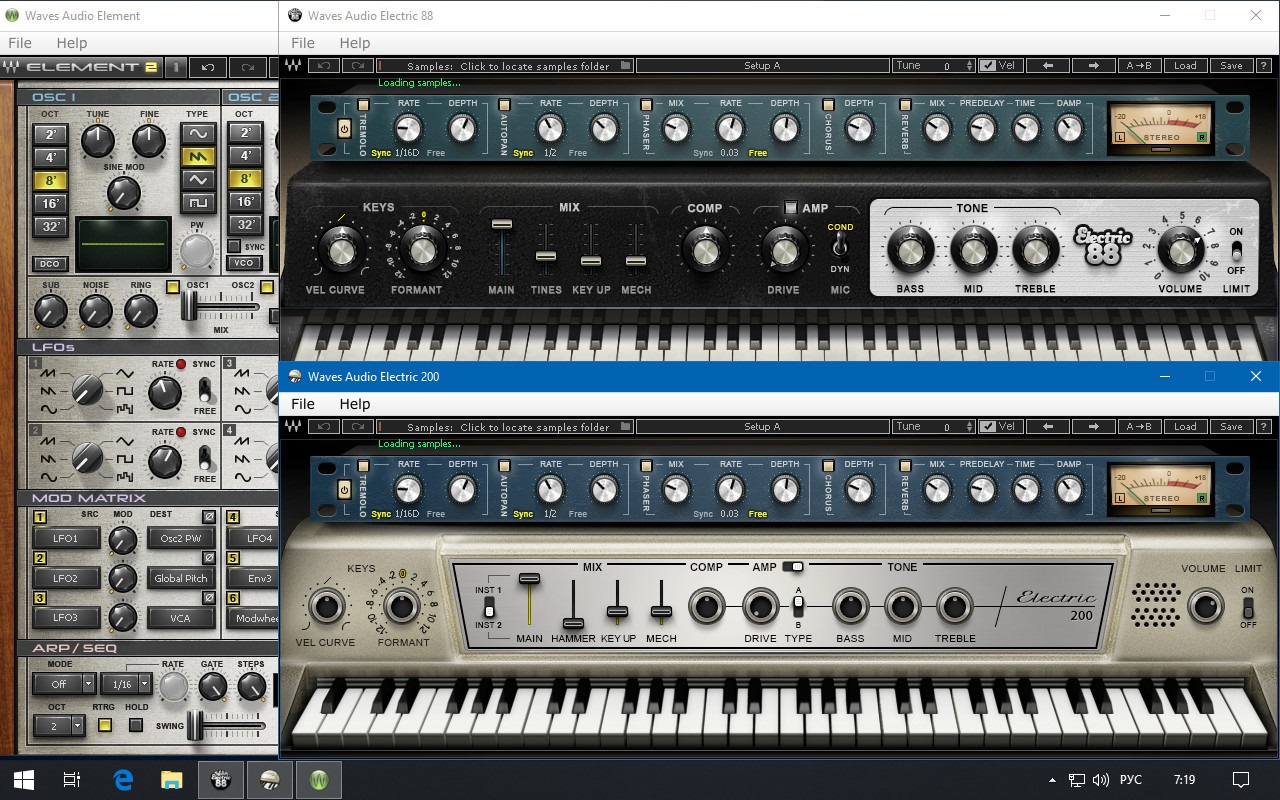
Task: Select the 16' octave button for OSC 1
Action: pos(50,203)
